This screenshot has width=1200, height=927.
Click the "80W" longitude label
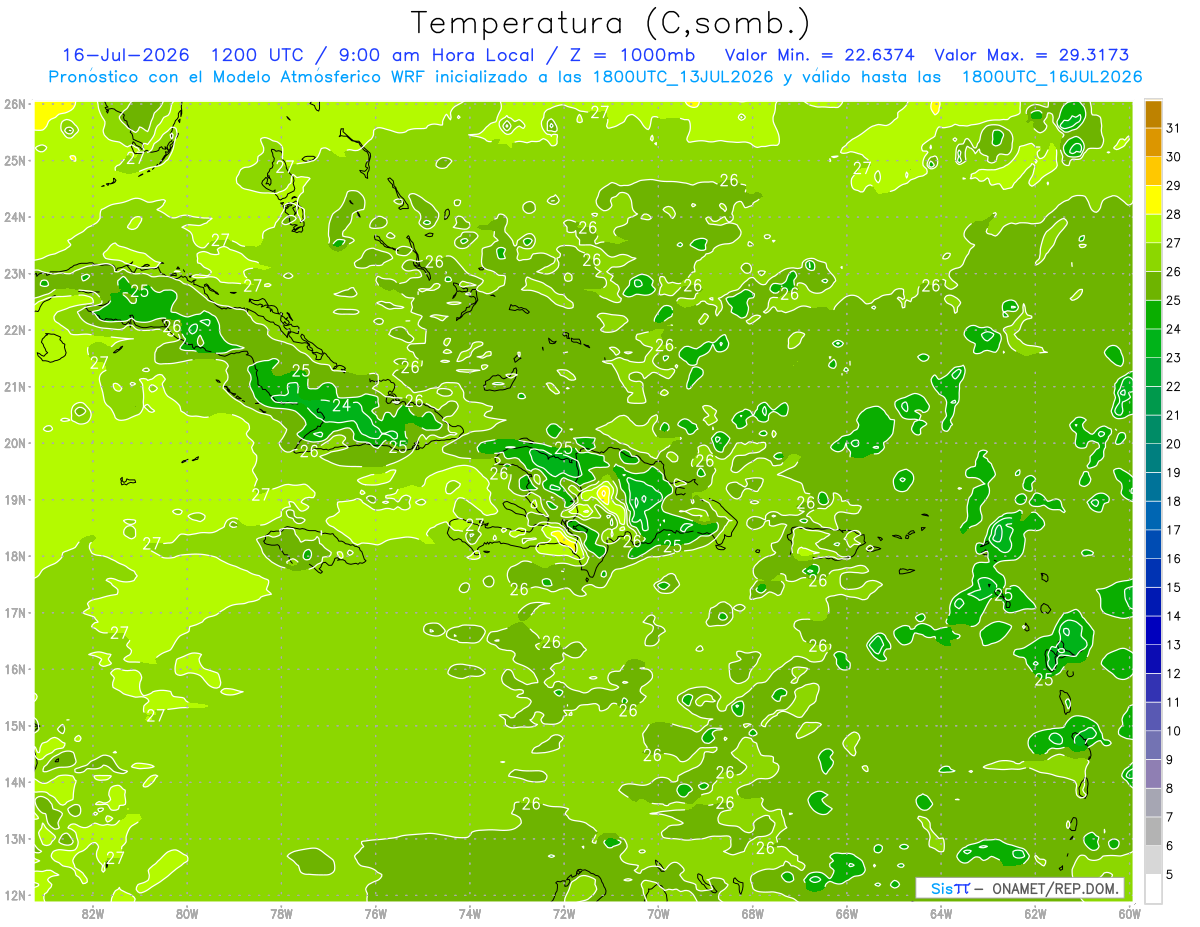coord(187,913)
